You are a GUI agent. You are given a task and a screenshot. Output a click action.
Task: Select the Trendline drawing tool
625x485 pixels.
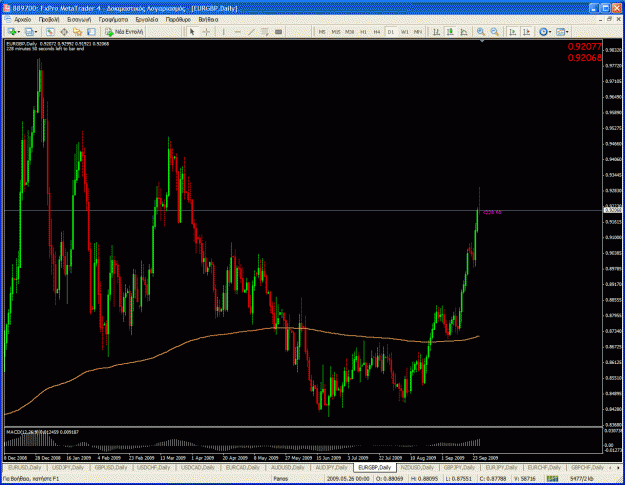(251, 32)
